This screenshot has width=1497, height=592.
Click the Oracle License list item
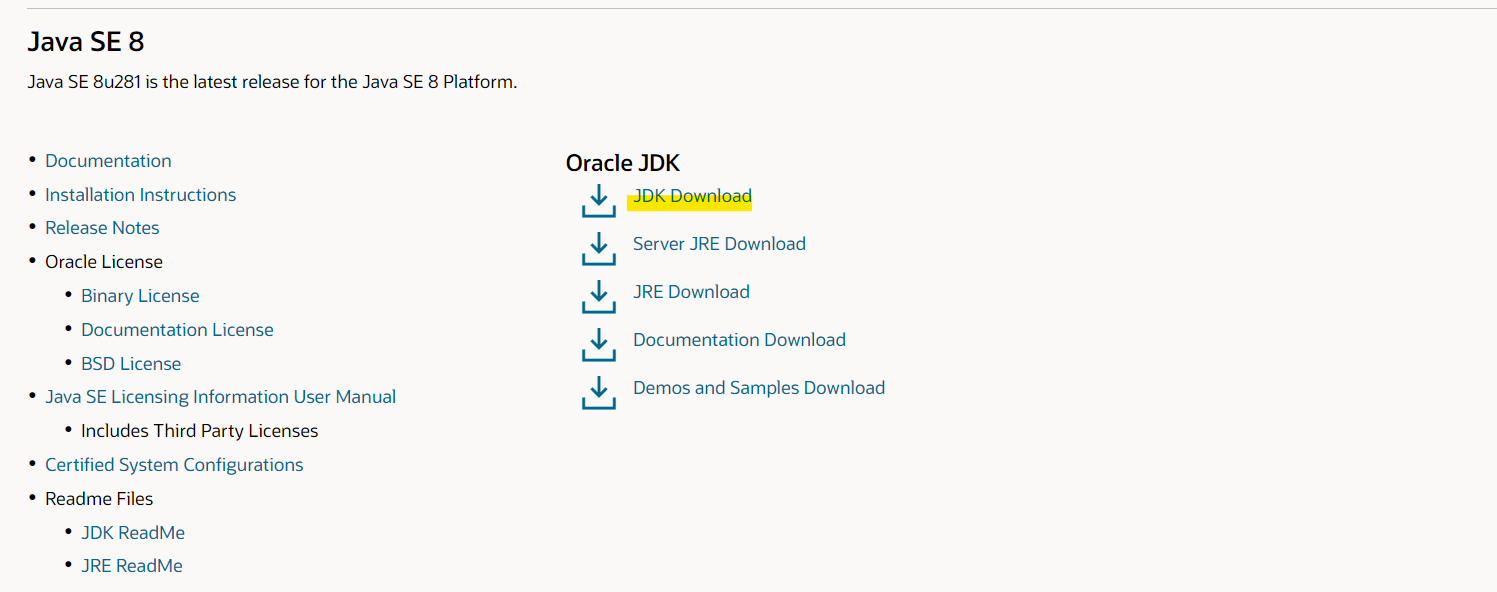click(104, 262)
